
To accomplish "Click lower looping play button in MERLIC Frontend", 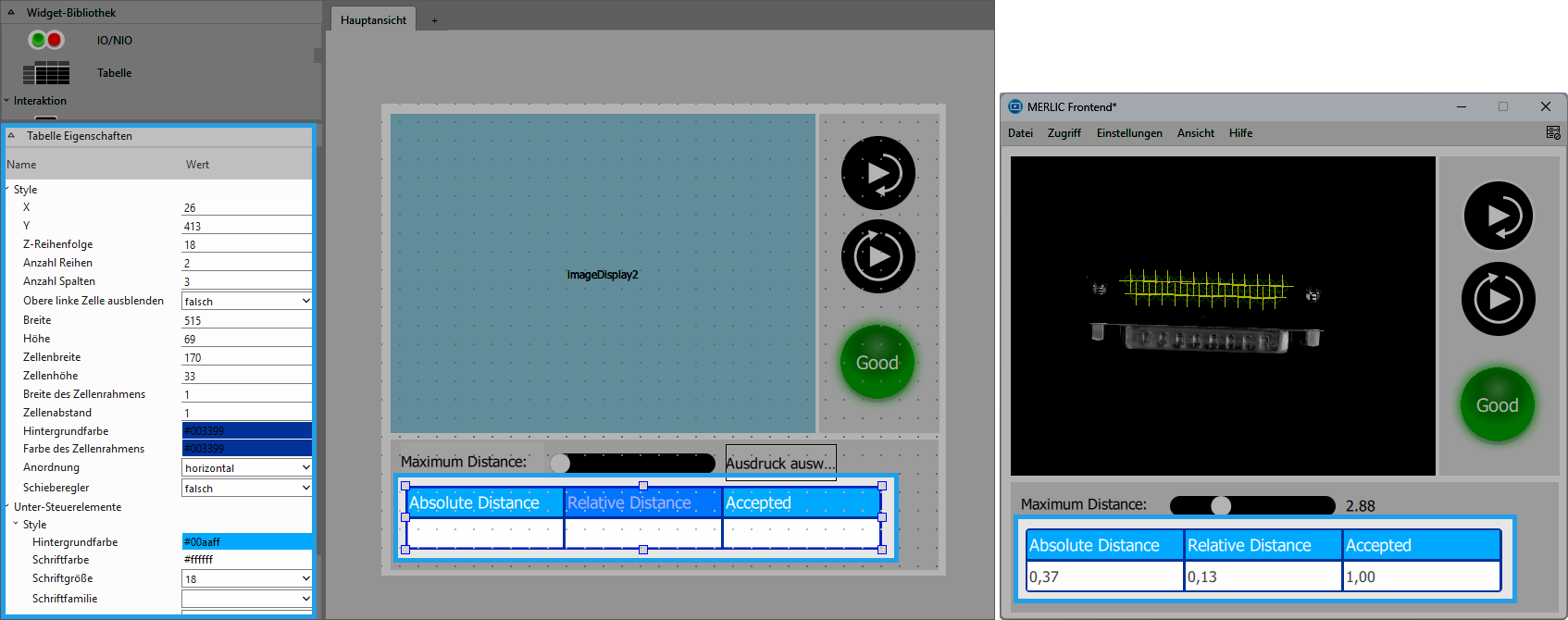I will pos(1498,299).
